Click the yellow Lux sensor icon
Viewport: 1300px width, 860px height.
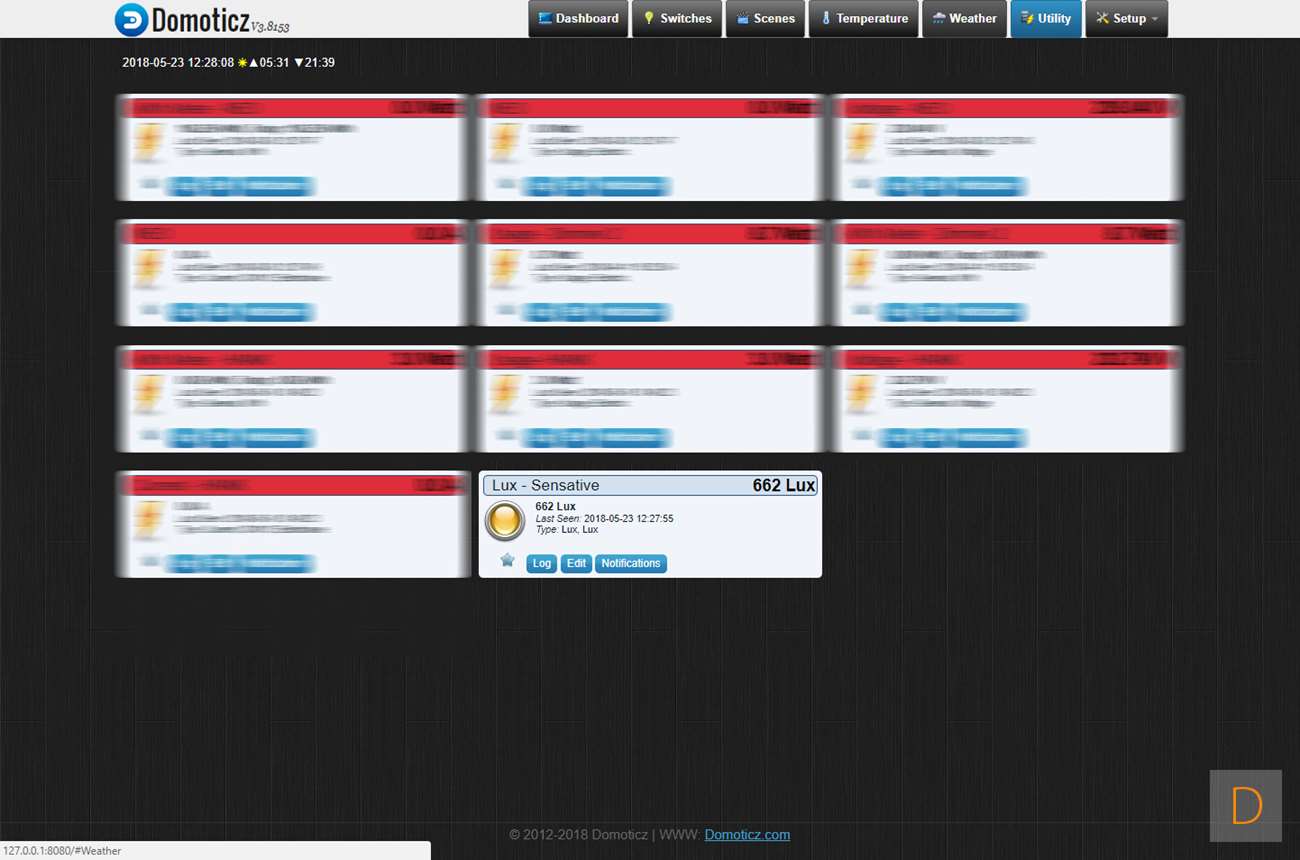(x=505, y=521)
